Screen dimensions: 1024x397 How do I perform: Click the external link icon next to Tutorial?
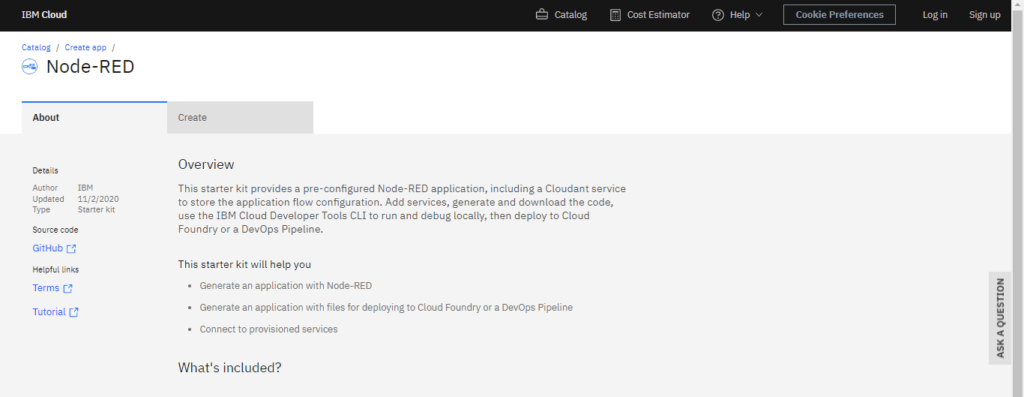tap(74, 312)
